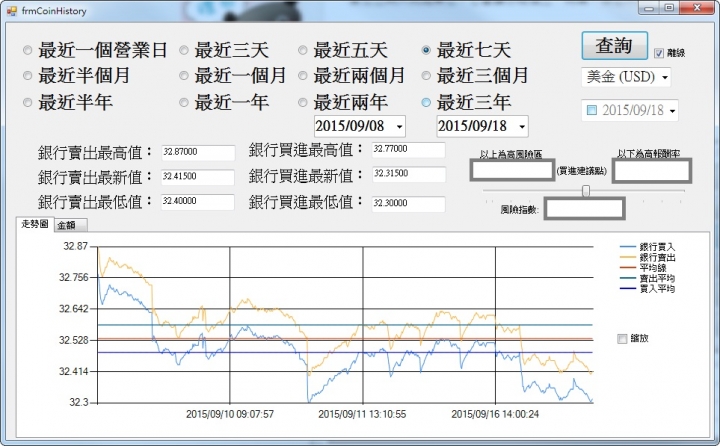Switch to the 金額 tab

(67, 226)
